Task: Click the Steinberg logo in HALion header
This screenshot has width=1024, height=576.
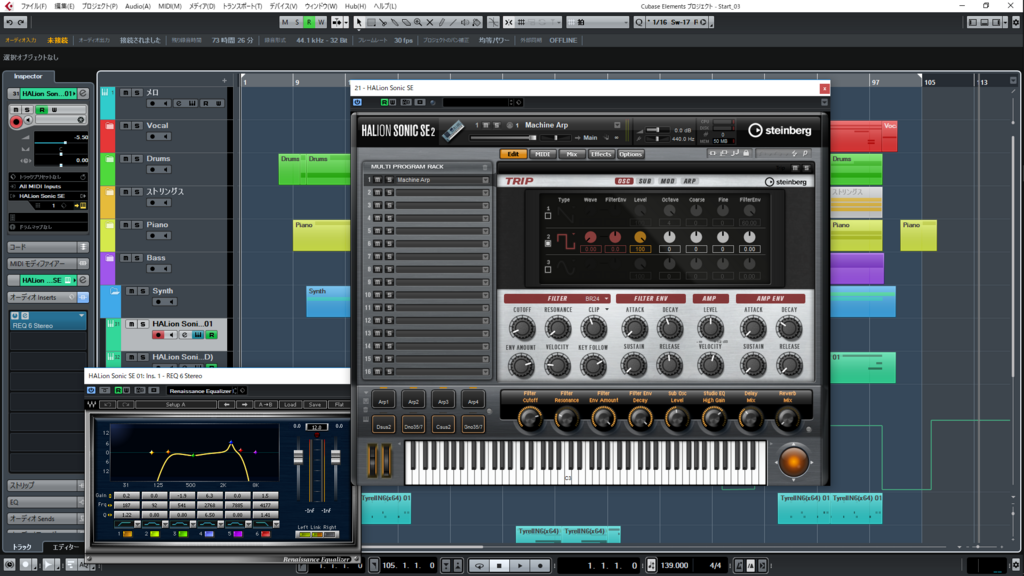Action: (780, 130)
